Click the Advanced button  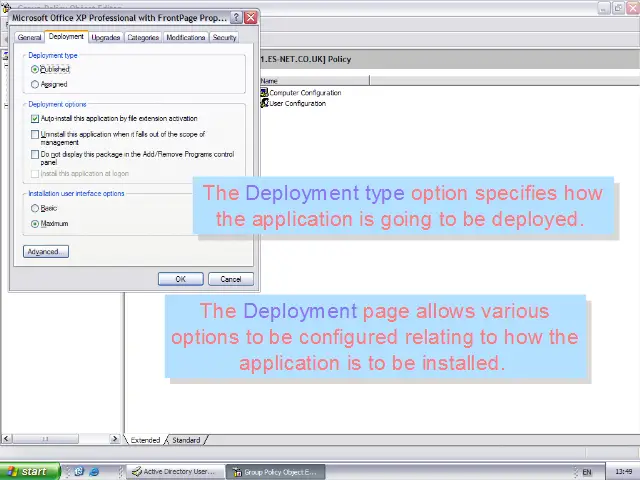pyautogui.click(x=46, y=251)
